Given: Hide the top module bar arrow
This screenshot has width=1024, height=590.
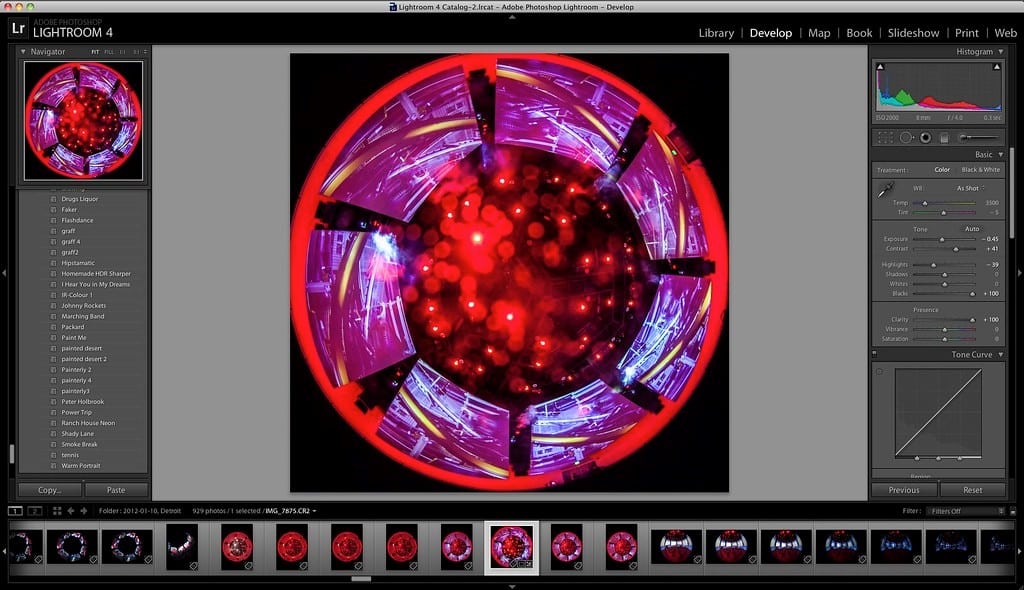Looking at the screenshot, I should coord(512,17).
